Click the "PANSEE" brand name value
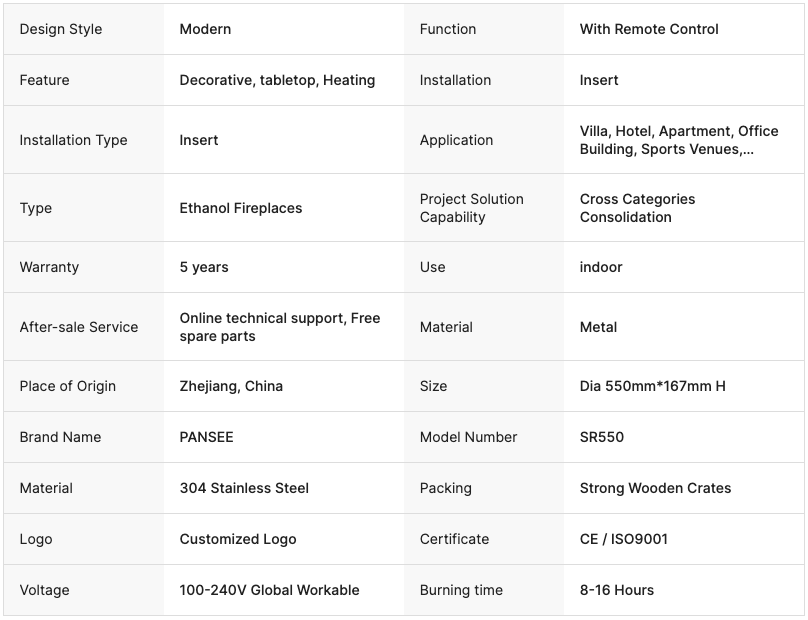Image resolution: width=808 pixels, height=620 pixels. coord(206,437)
